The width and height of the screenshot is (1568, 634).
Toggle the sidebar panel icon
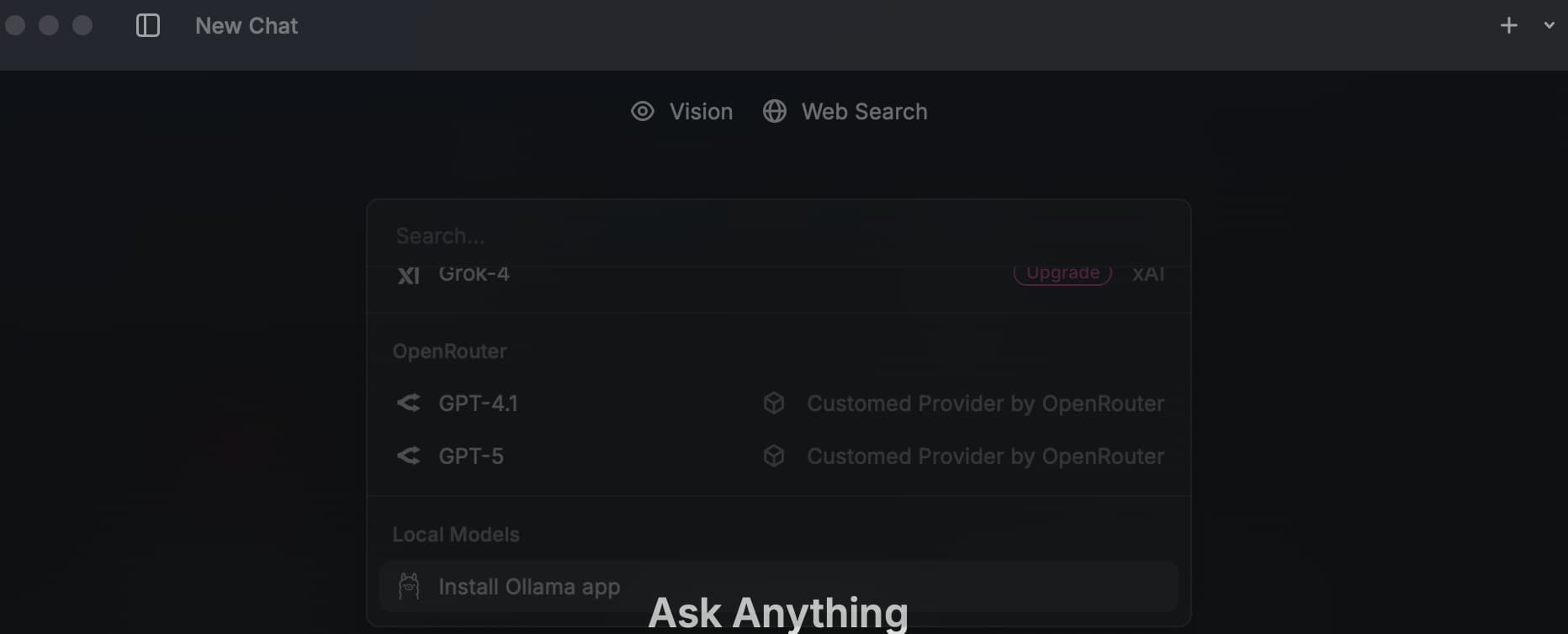[x=148, y=25]
